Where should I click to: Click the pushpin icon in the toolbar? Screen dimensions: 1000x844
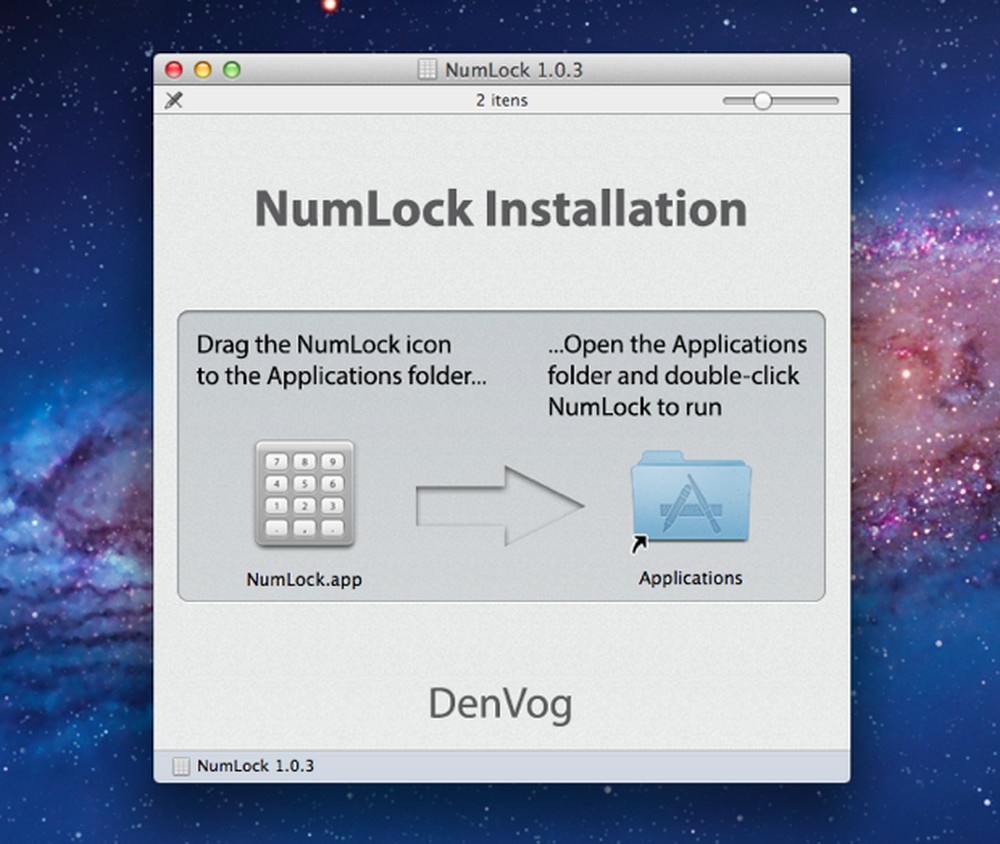tap(174, 100)
